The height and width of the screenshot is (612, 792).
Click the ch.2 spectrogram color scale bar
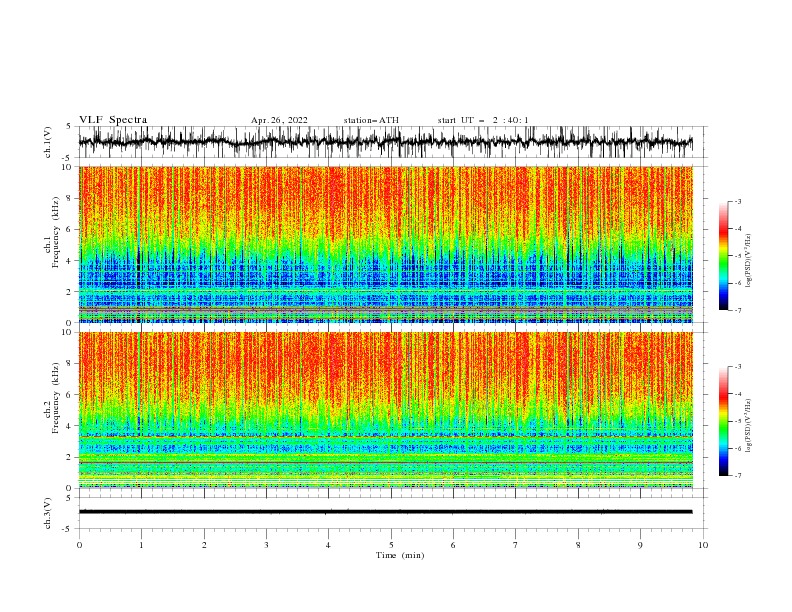pos(724,421)
